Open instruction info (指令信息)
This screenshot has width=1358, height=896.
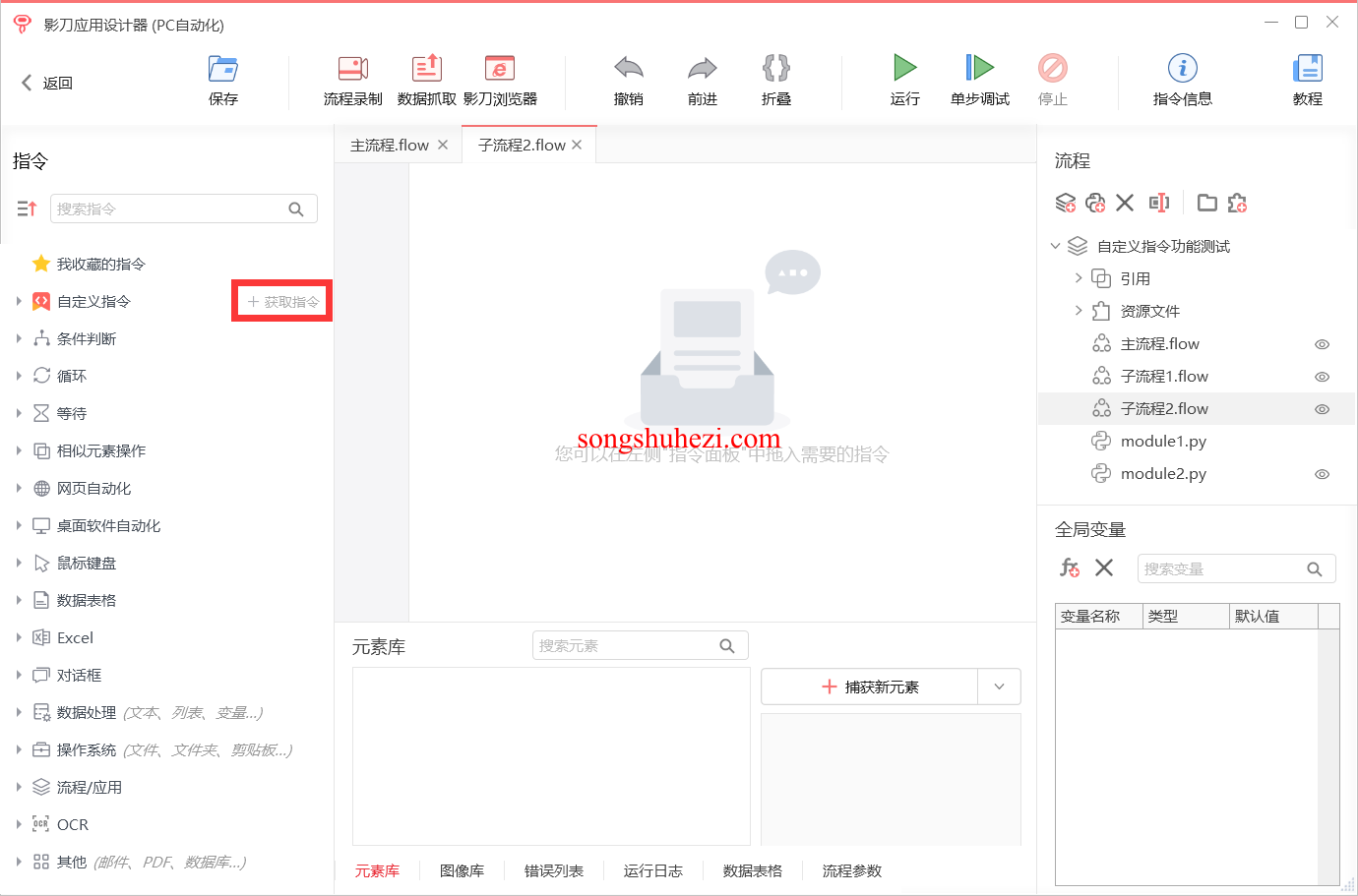coord(1183,80)
